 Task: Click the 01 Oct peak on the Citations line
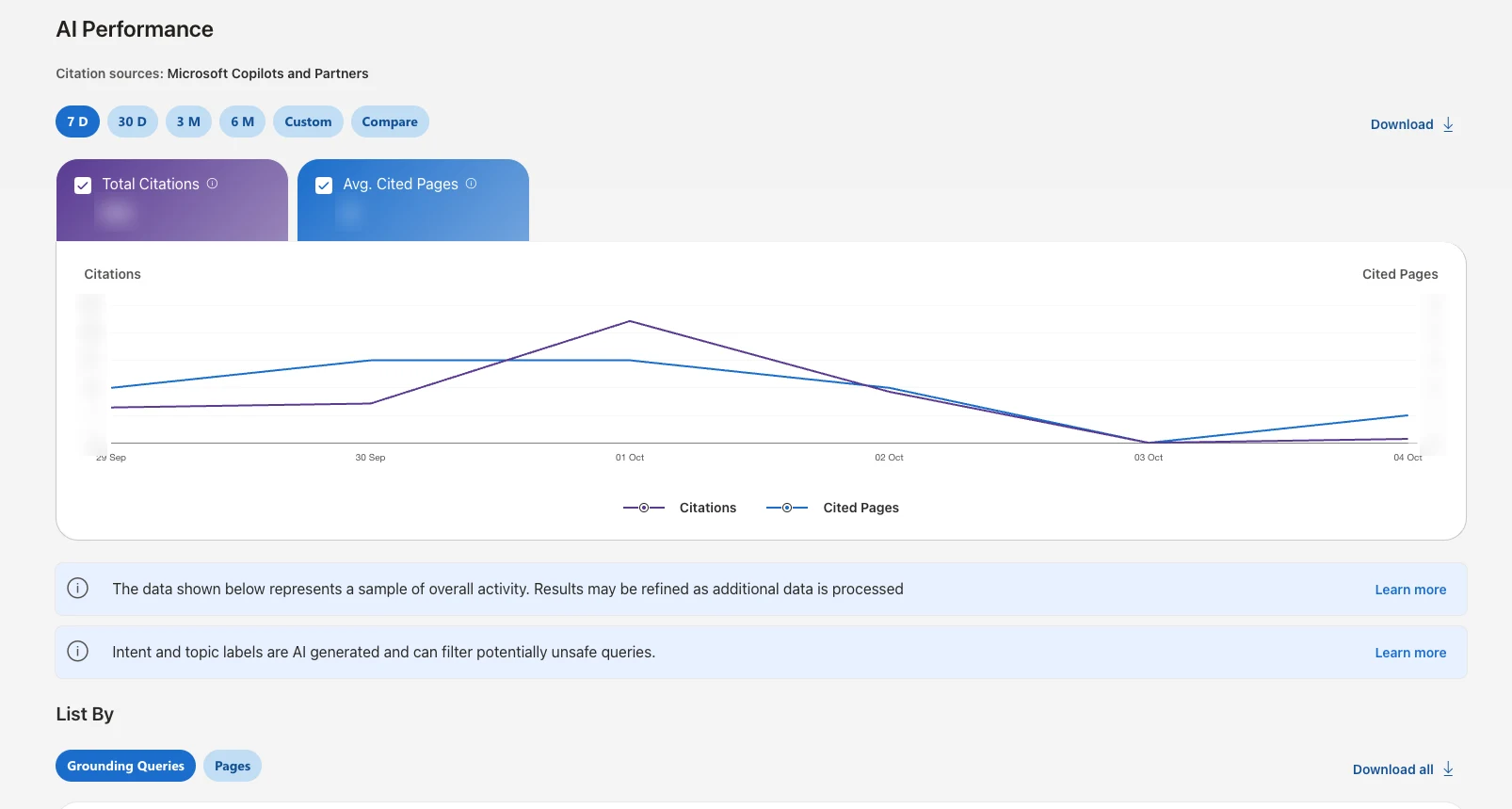point(630,321)
